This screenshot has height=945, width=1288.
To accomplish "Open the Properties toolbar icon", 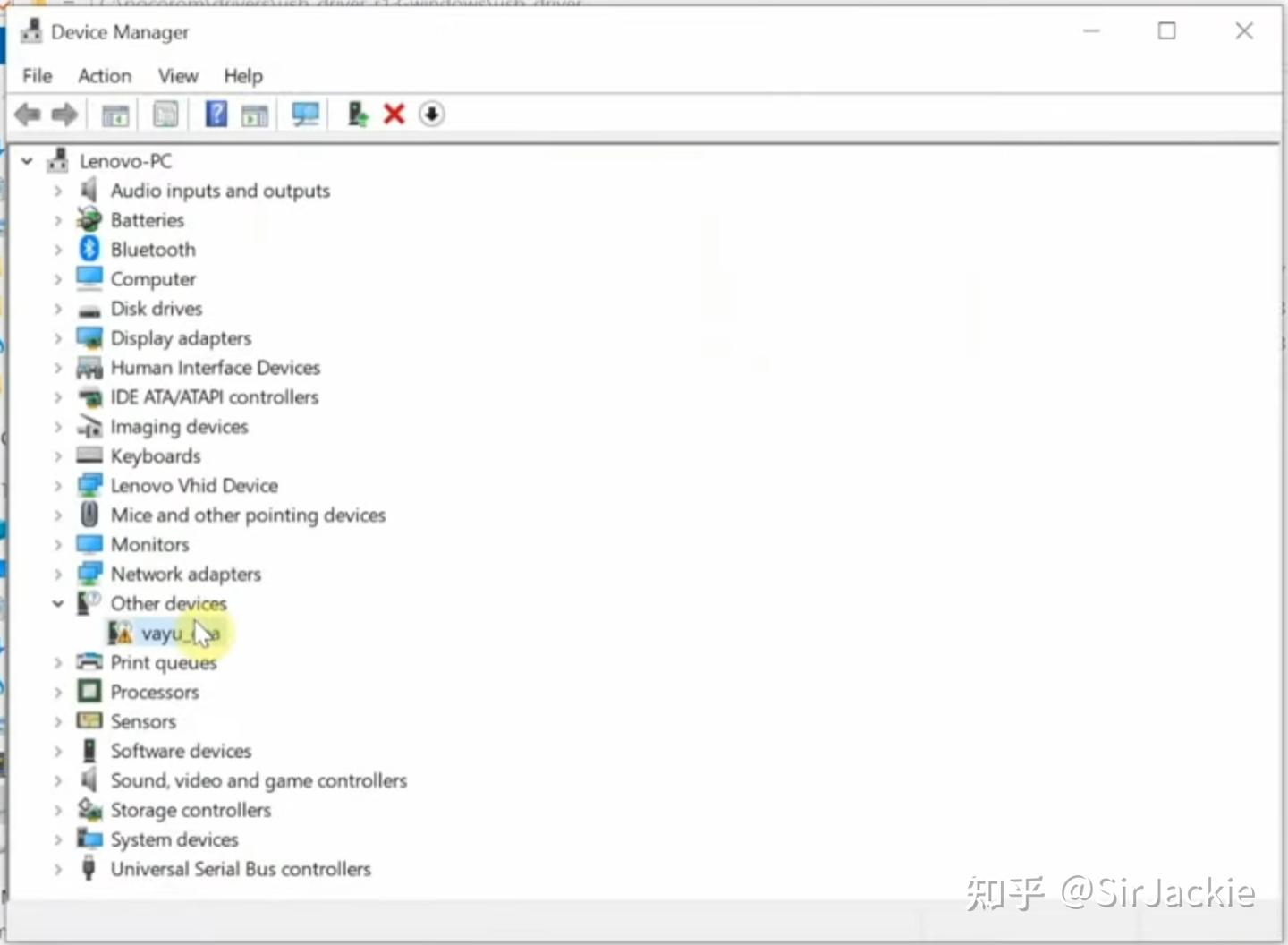I will point(165,114).
